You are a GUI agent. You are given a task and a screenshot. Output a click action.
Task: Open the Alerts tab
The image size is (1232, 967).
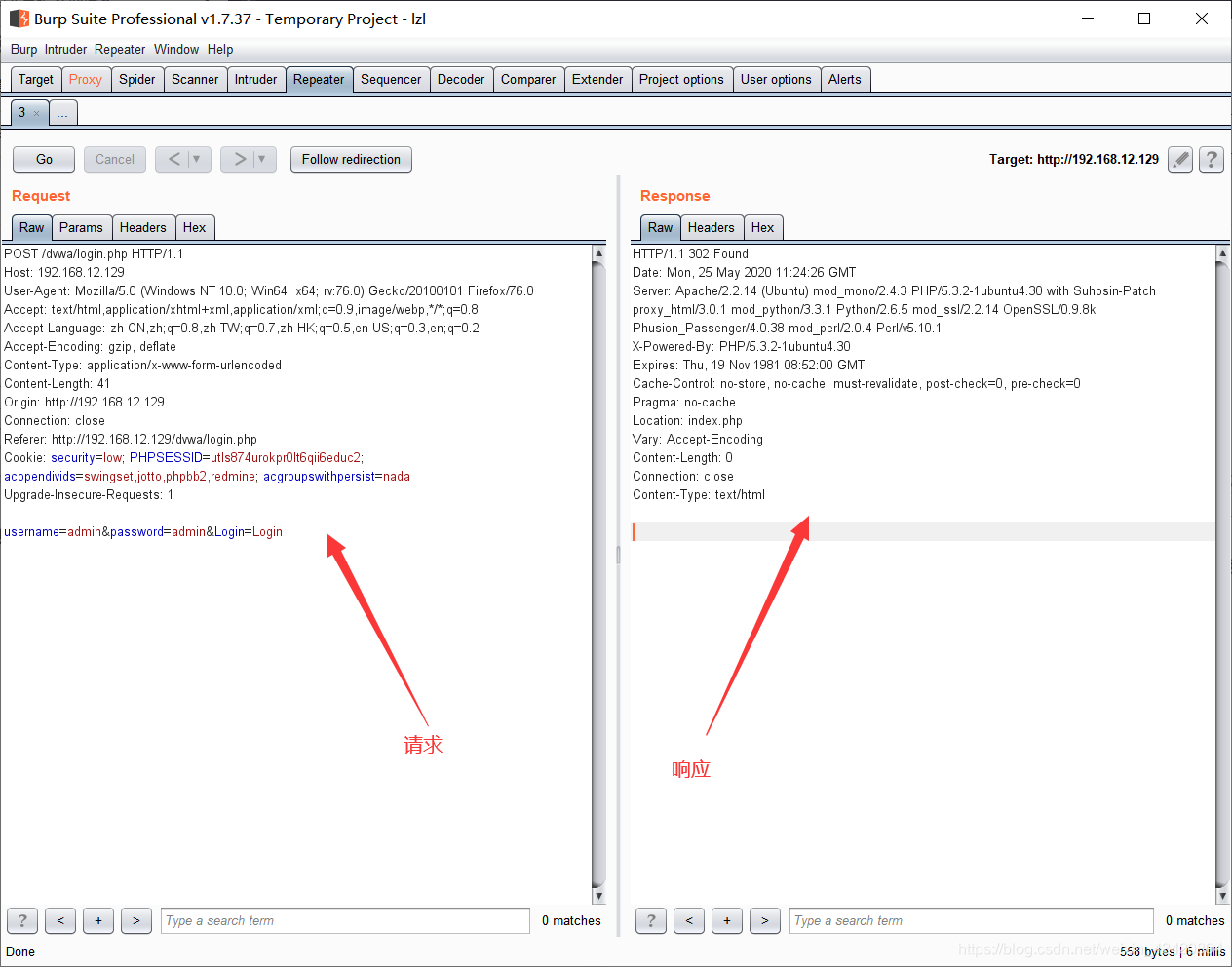[845, 80]
